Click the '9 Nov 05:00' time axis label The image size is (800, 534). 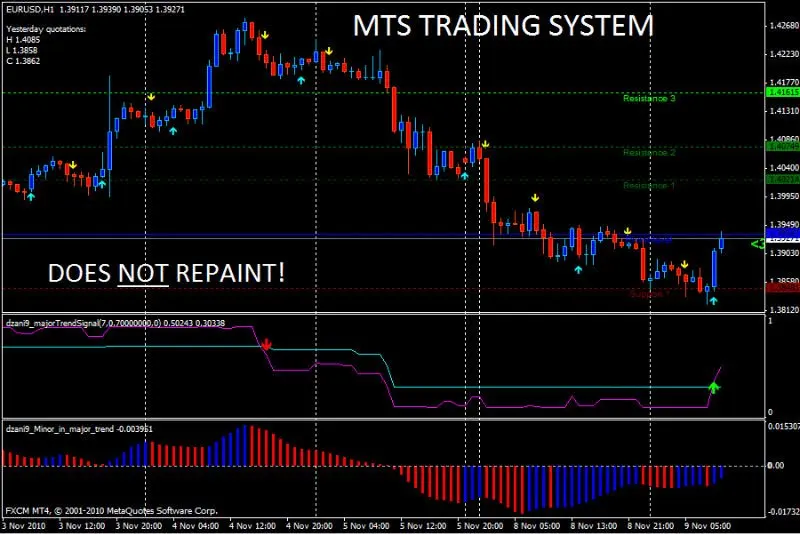click(708, 526)
